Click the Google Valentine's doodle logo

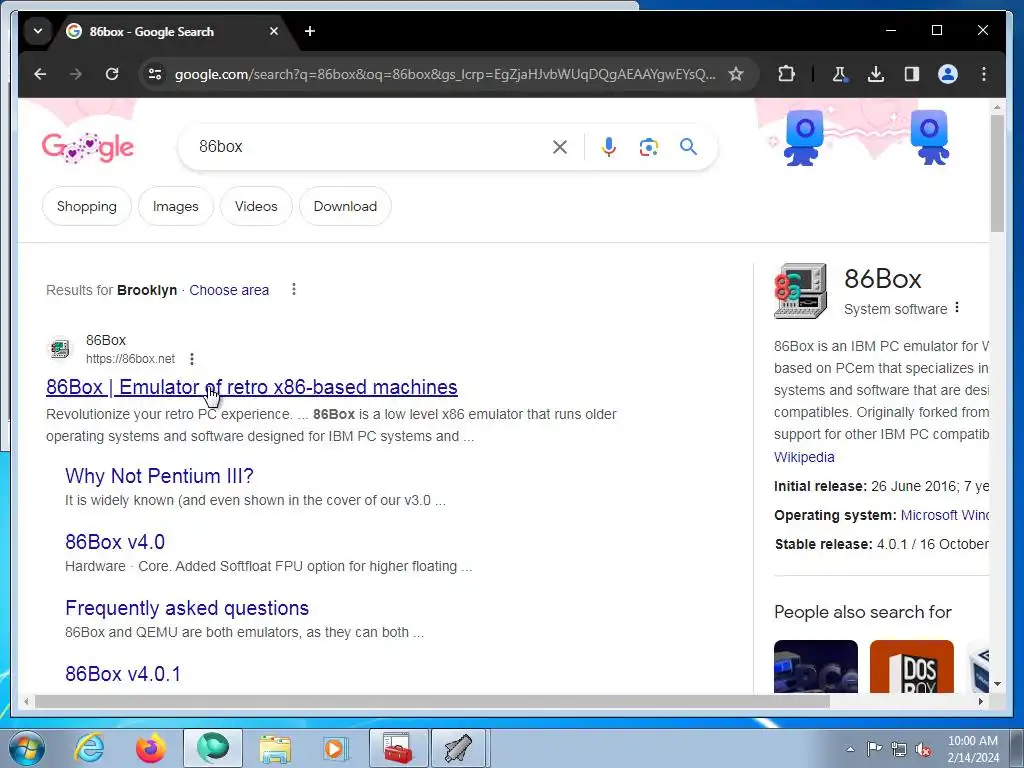pos(88,148)
